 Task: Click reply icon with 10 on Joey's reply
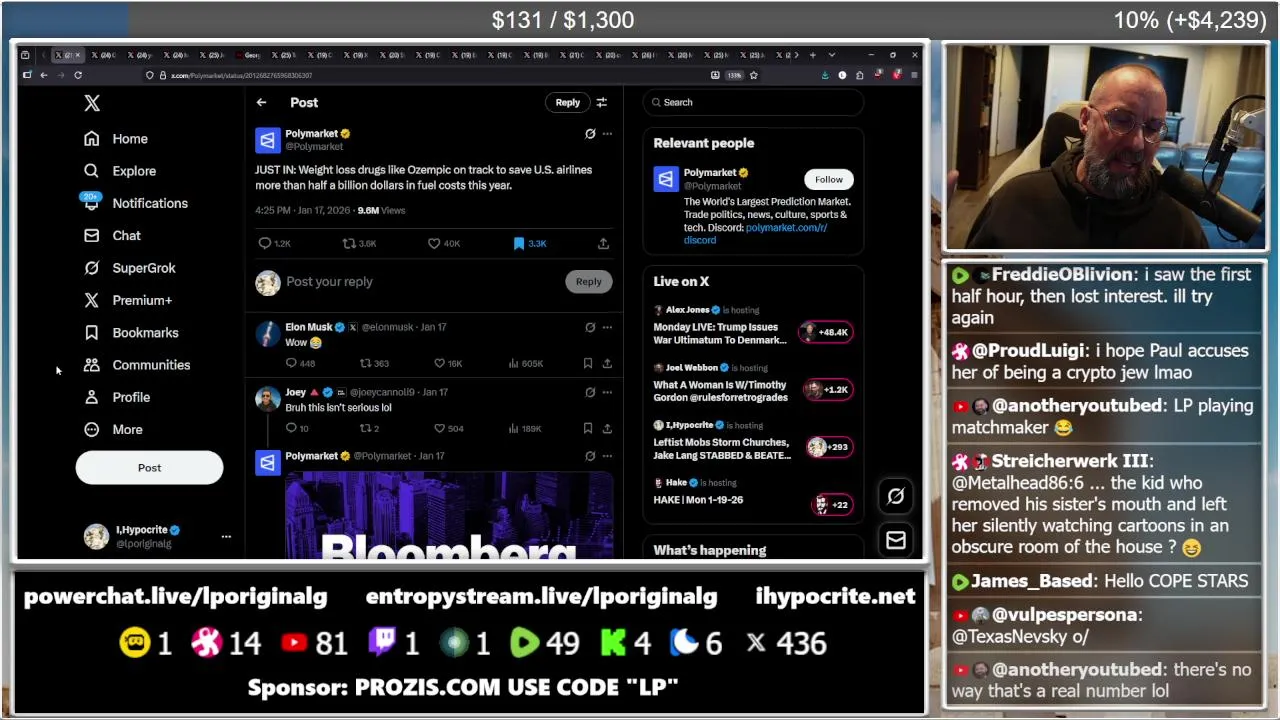(291, 429)
